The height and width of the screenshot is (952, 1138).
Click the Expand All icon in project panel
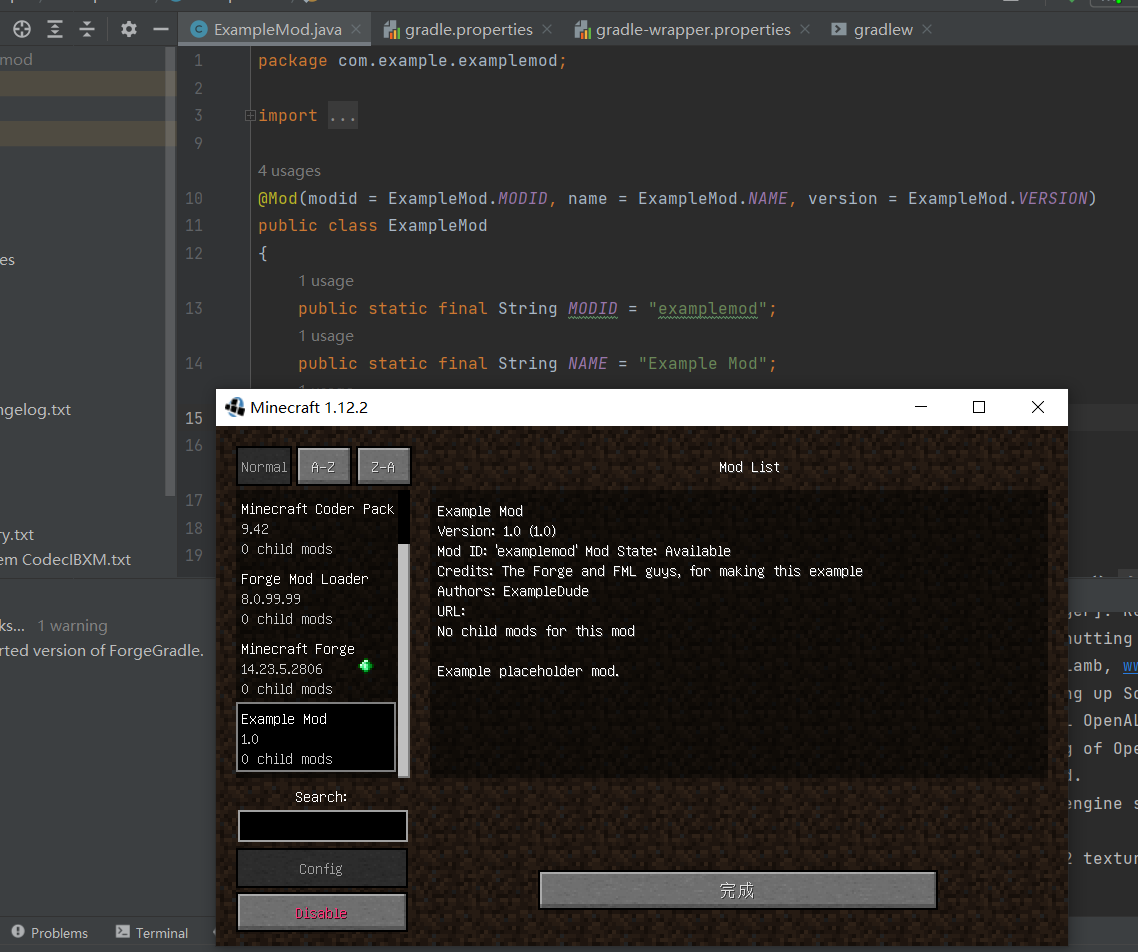[55, 29]
